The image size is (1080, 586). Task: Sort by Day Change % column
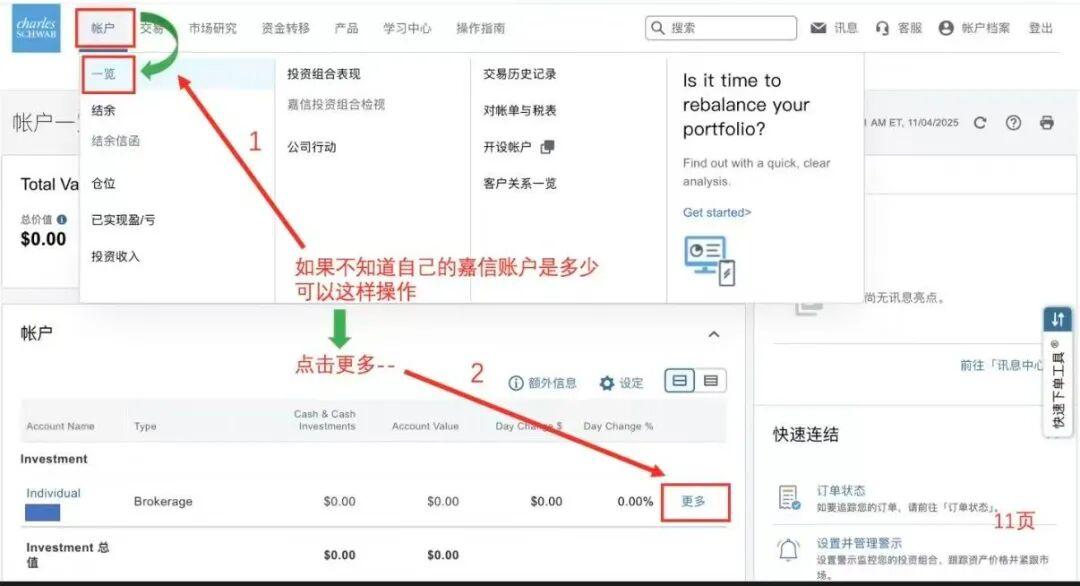tap(618, 426)
